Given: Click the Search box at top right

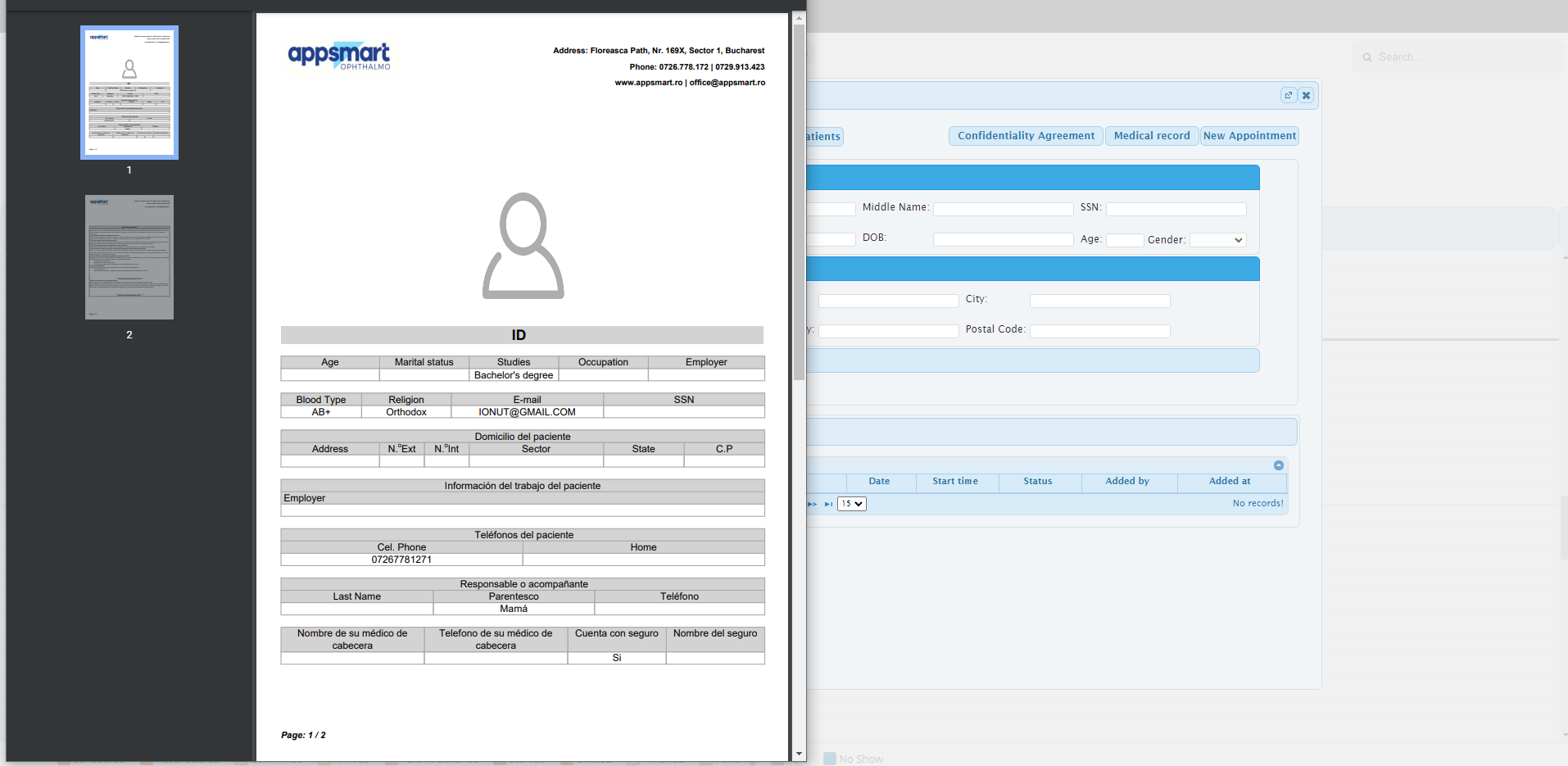Looking at the screenshot, I should tap(1458, 57).
